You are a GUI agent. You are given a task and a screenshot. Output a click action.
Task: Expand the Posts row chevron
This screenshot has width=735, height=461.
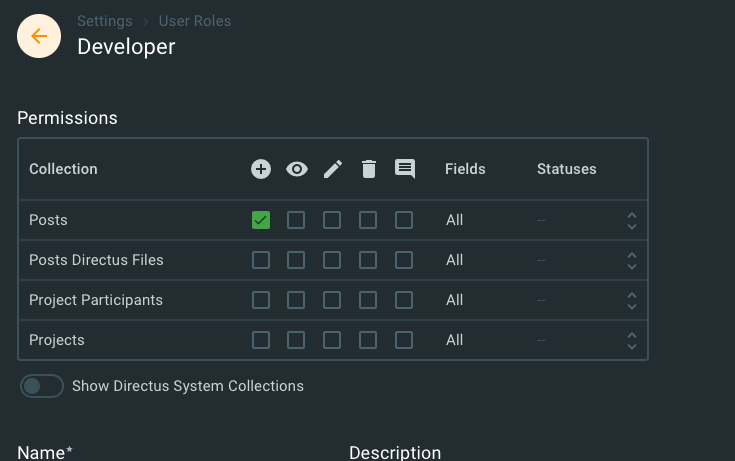pos(632,221)
